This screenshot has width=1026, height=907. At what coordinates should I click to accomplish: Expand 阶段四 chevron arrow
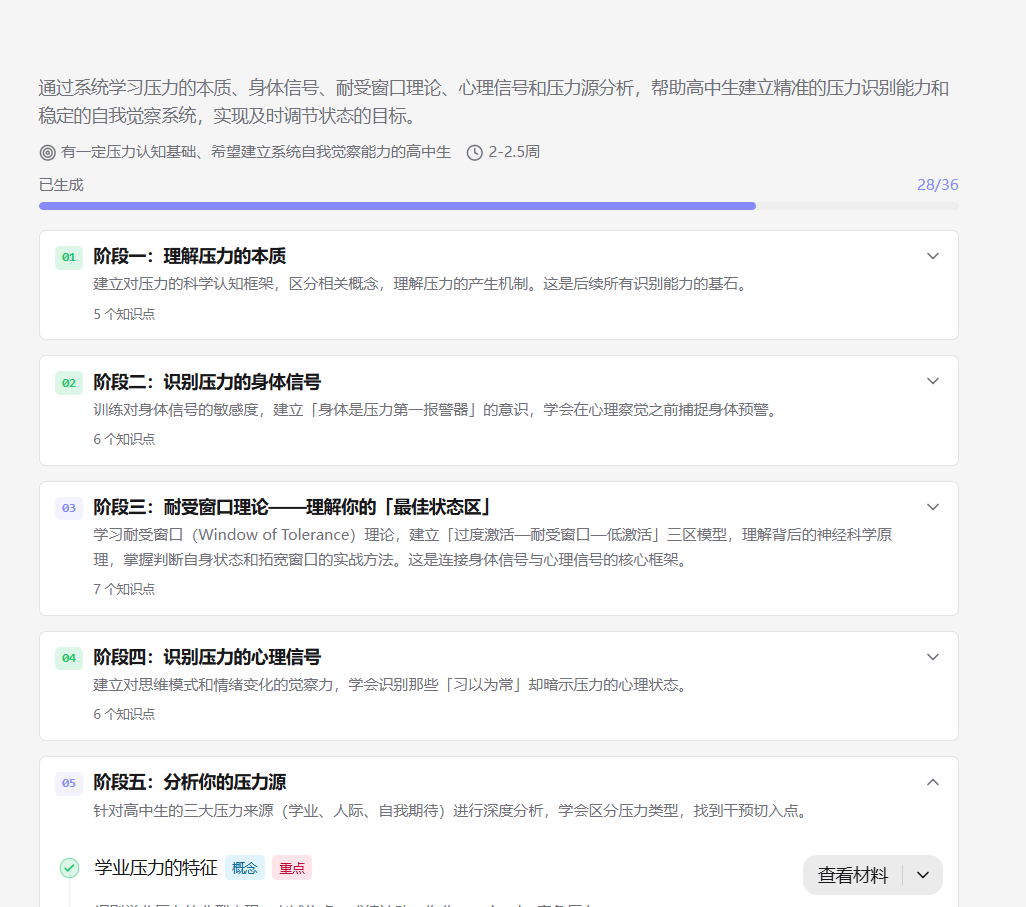pos(933,656)
